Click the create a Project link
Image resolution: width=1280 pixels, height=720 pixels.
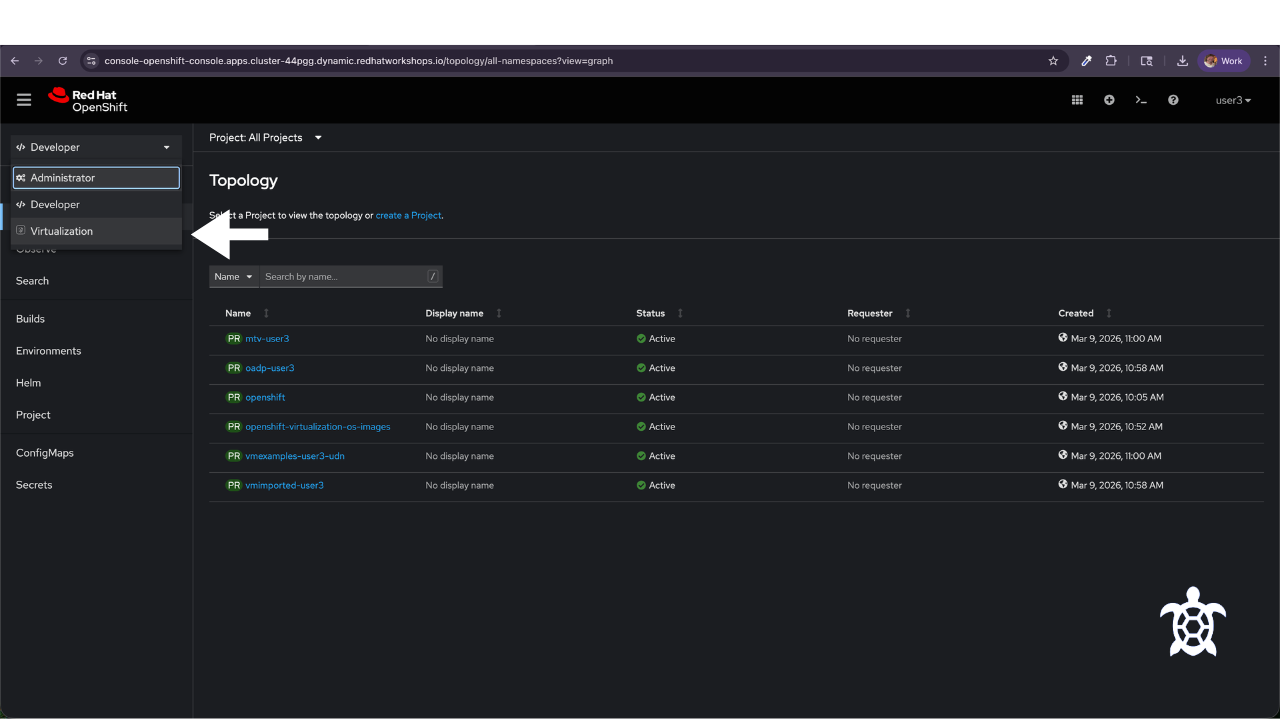point(408,215)
